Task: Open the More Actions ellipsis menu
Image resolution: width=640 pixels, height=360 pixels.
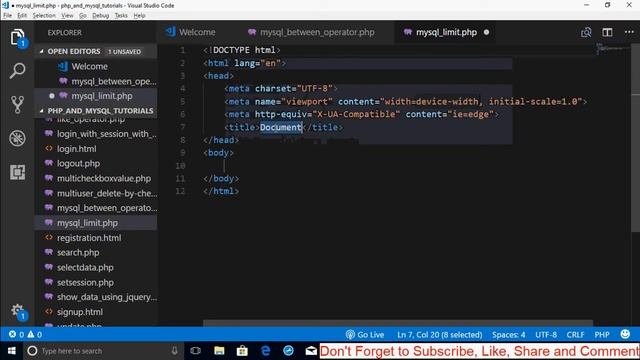Action: point(629,32)
